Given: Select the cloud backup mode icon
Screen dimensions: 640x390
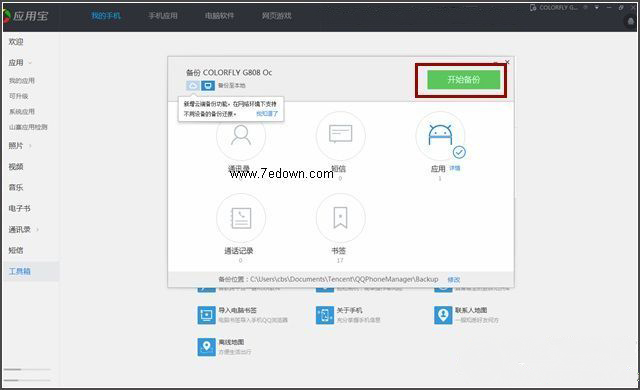Looking at the screenshot, I should pyautogui.click(x=193, y=85).
